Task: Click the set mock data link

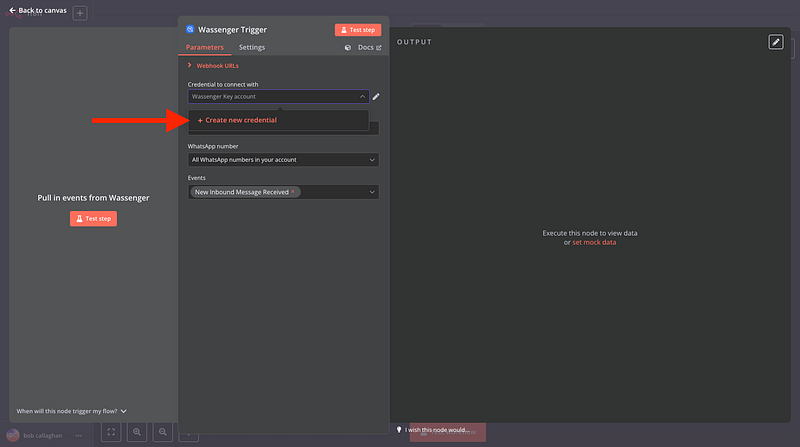Action: (x=594, y=242)
